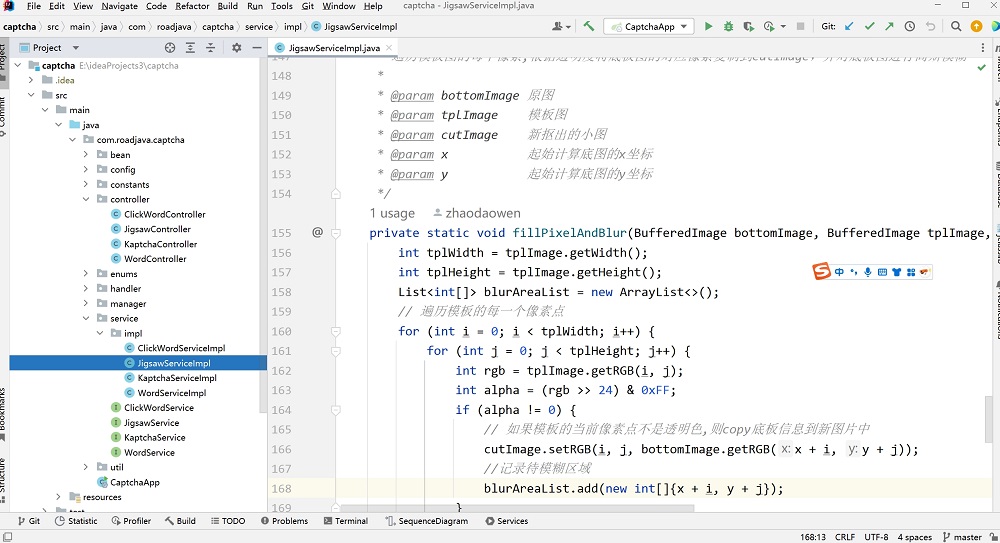1000x543 pixels.
Task: Expand the enums package
Action: (x=85, y=273)
